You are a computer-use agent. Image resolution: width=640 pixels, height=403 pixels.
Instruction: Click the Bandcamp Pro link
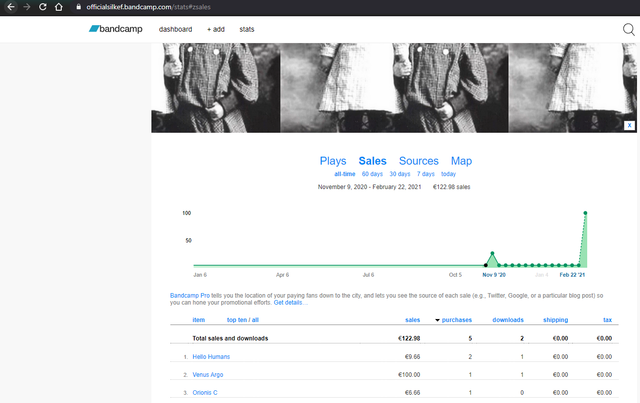[x=190, y=295]
